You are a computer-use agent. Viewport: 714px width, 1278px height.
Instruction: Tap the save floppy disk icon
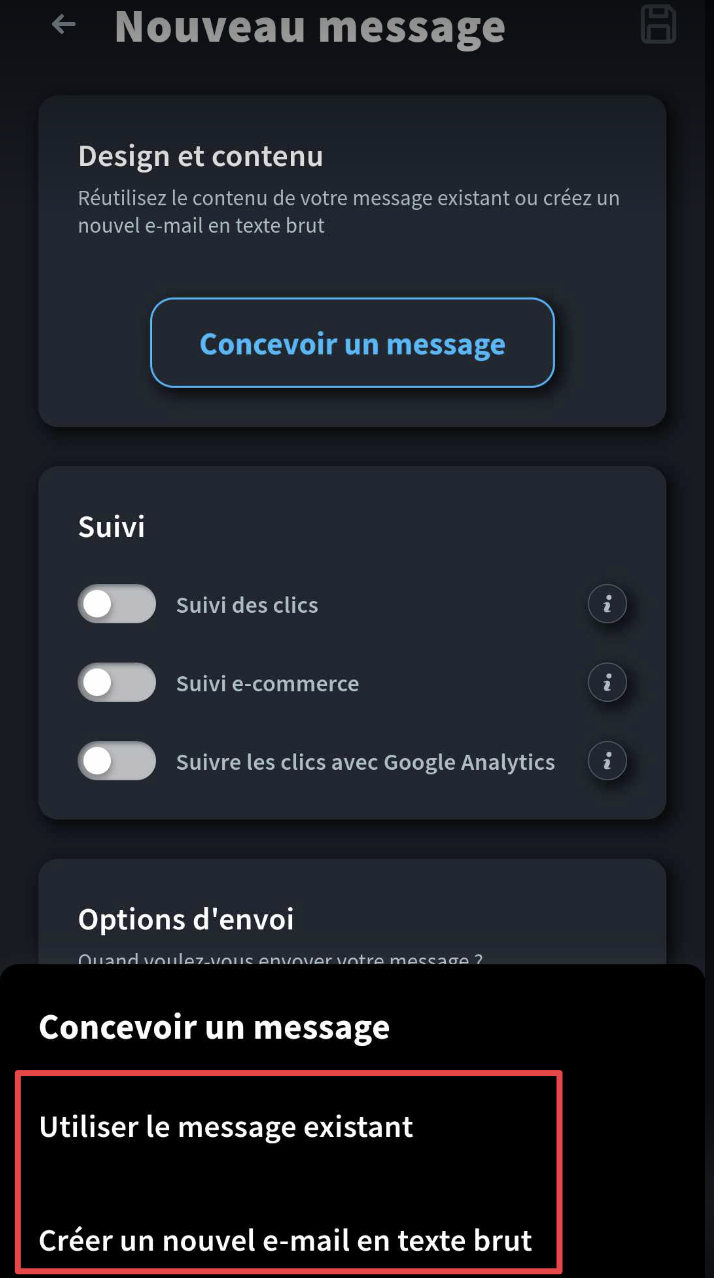(x=658, y=24)
